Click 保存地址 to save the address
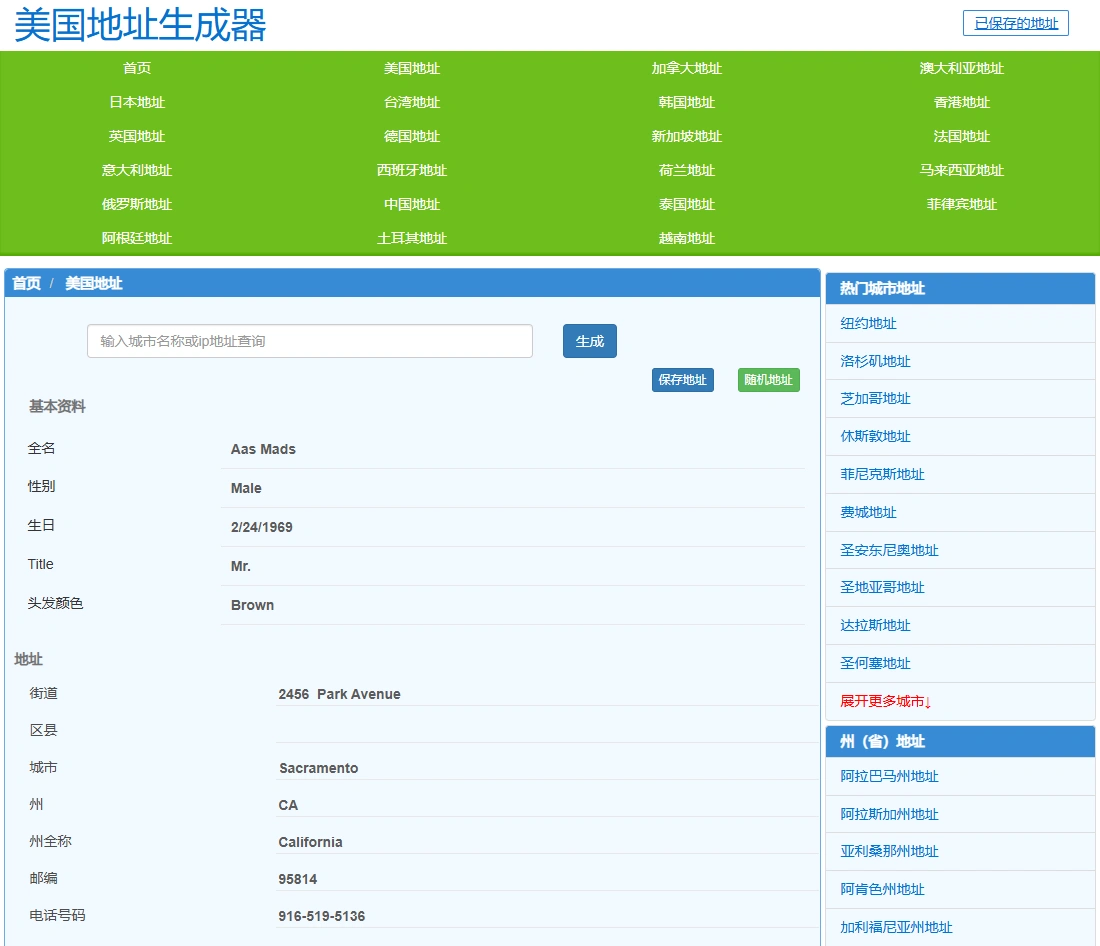 pyautogui.click(x=683, y=380)
